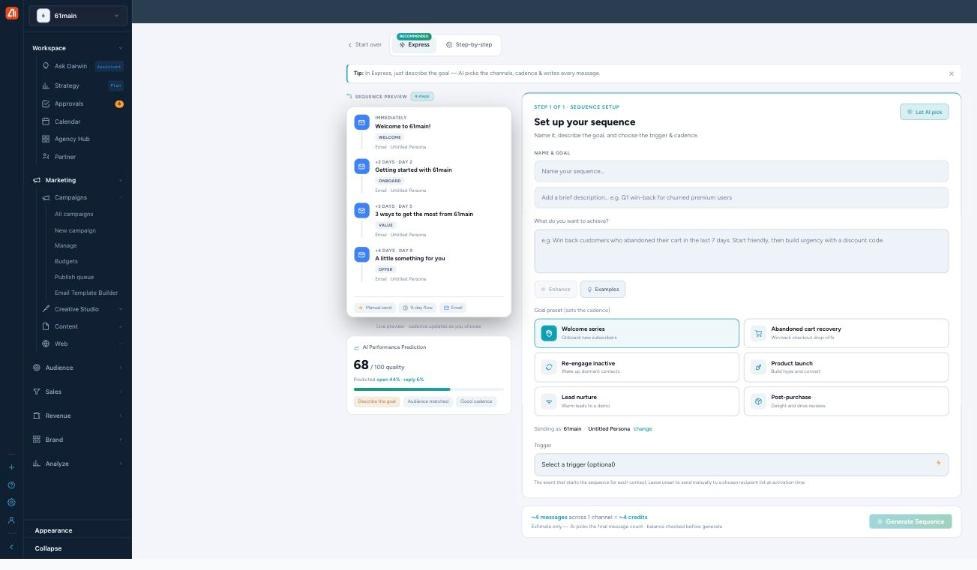This screenshot has height=570, width=977.
Task: Open the Select a trigger dropdown
Action: tap(741, 465)
